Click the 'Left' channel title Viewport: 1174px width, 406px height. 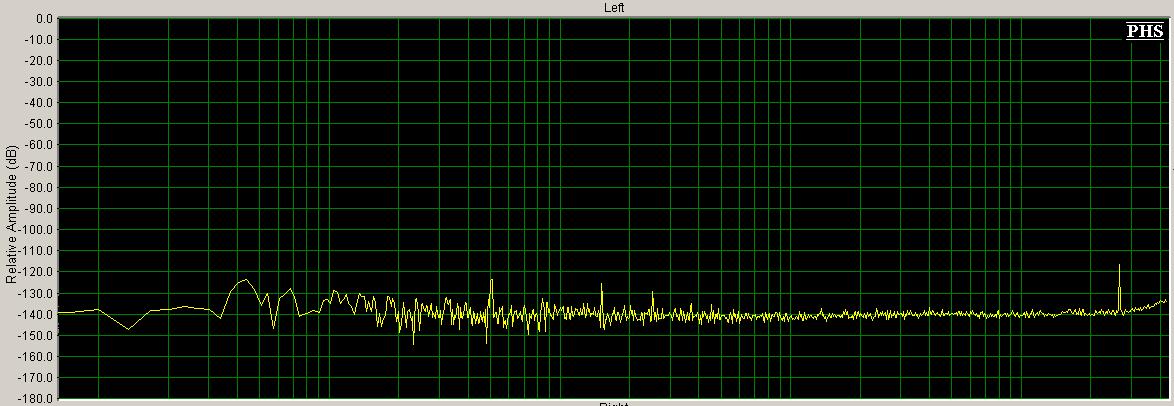[614, 7]
